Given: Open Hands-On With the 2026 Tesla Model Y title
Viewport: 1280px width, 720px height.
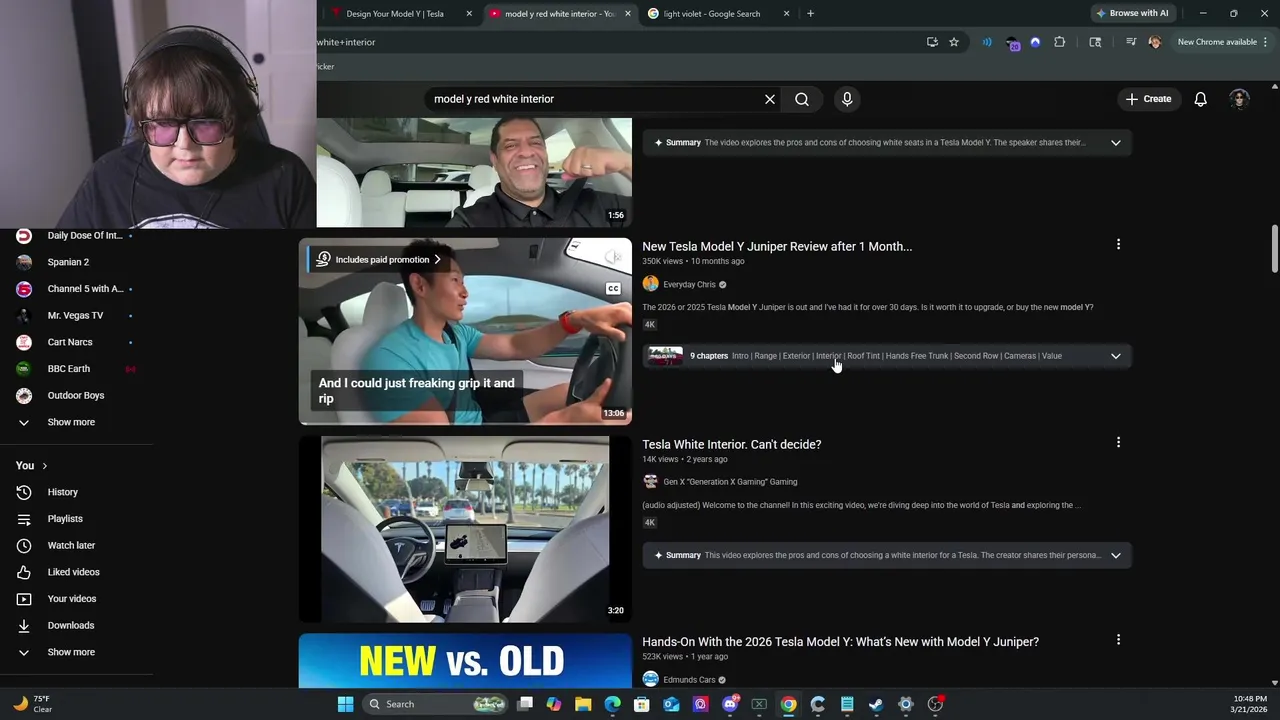Looking at the screenshot, I should 840,642.
